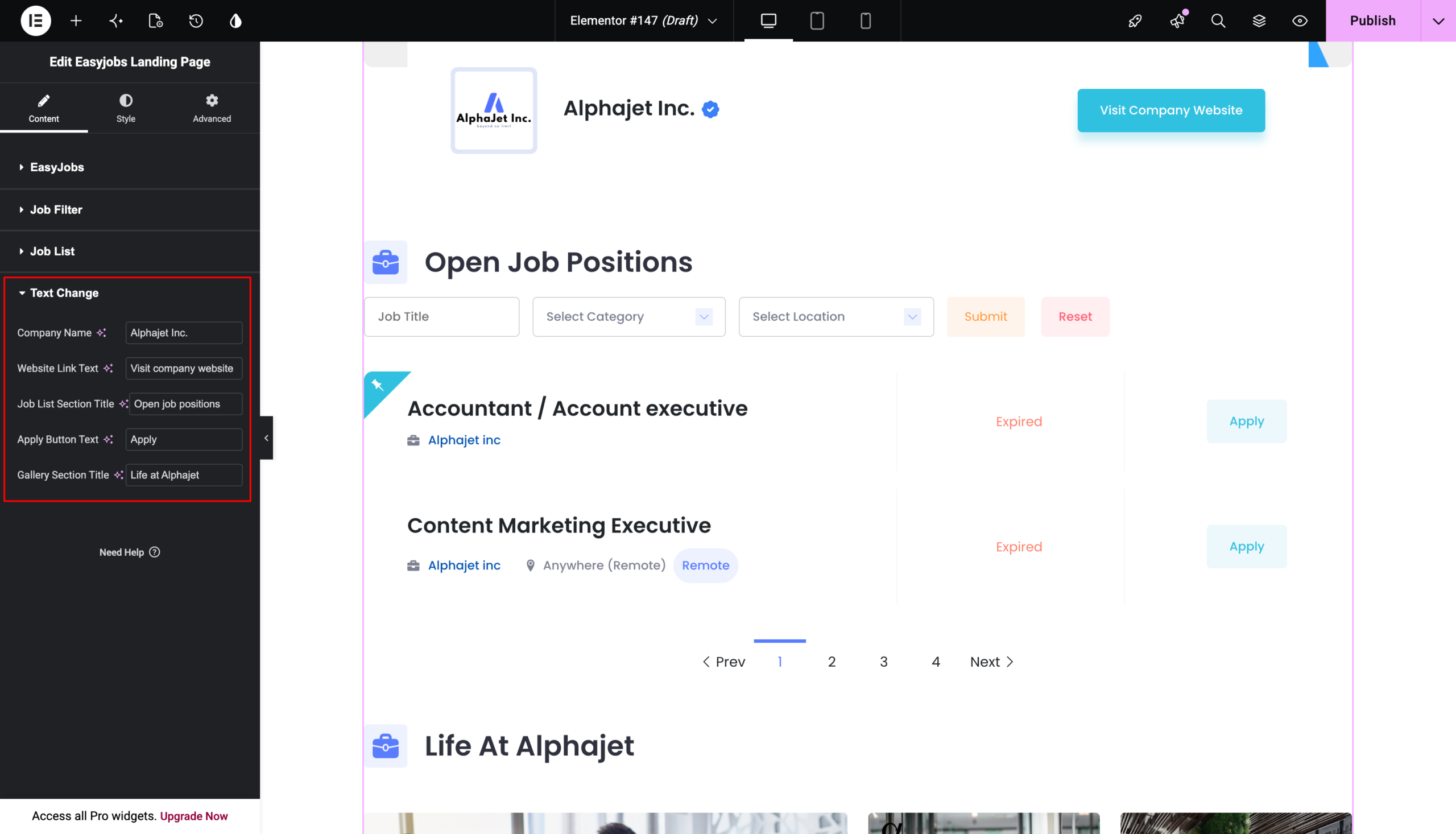The width and height of the screenshot is (1456, 834).
Task: Open the finder search icon
Action: click(x=1218, y=20)
